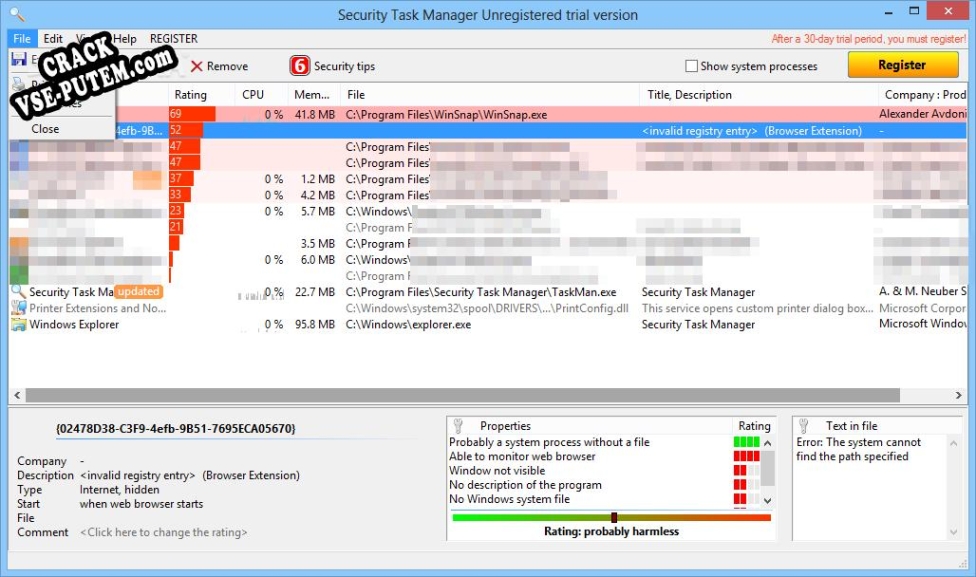
Task: Click the folder icon beside Windows Explorer
Action: [18, 324]
